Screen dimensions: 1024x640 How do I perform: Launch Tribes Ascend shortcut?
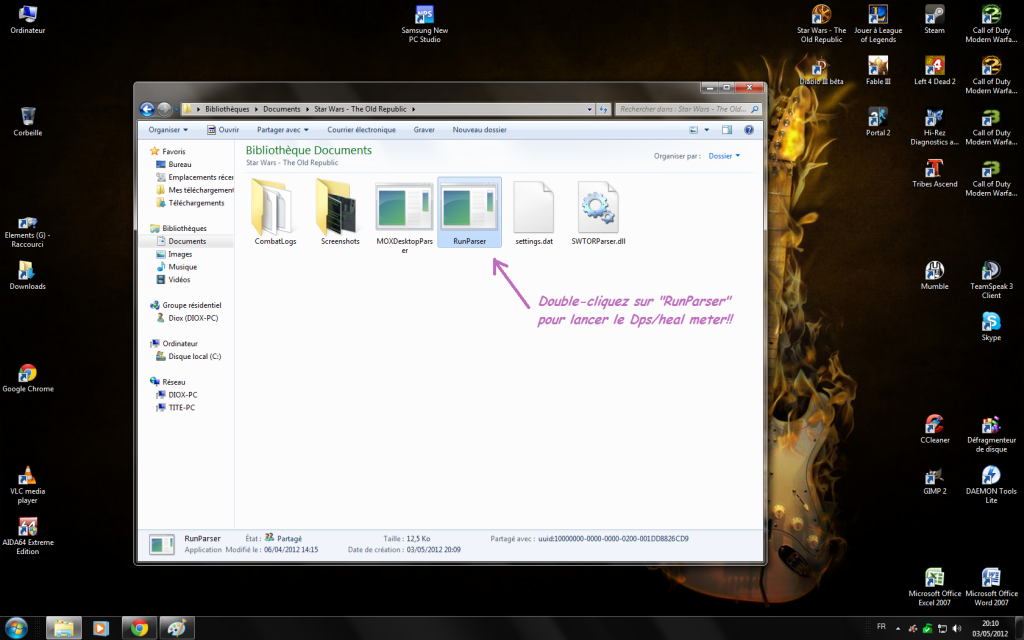pos(934,173)
